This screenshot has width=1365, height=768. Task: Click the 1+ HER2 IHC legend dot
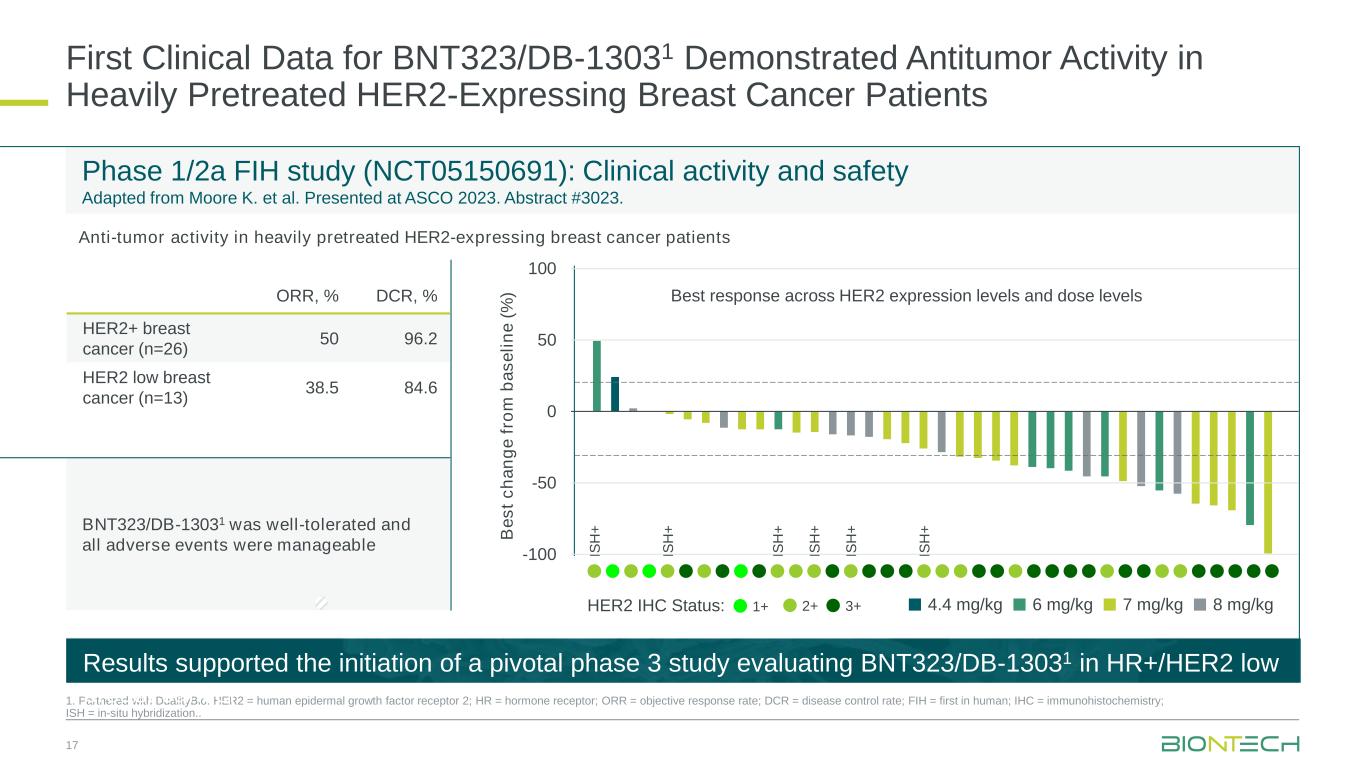tap(741, 605)
